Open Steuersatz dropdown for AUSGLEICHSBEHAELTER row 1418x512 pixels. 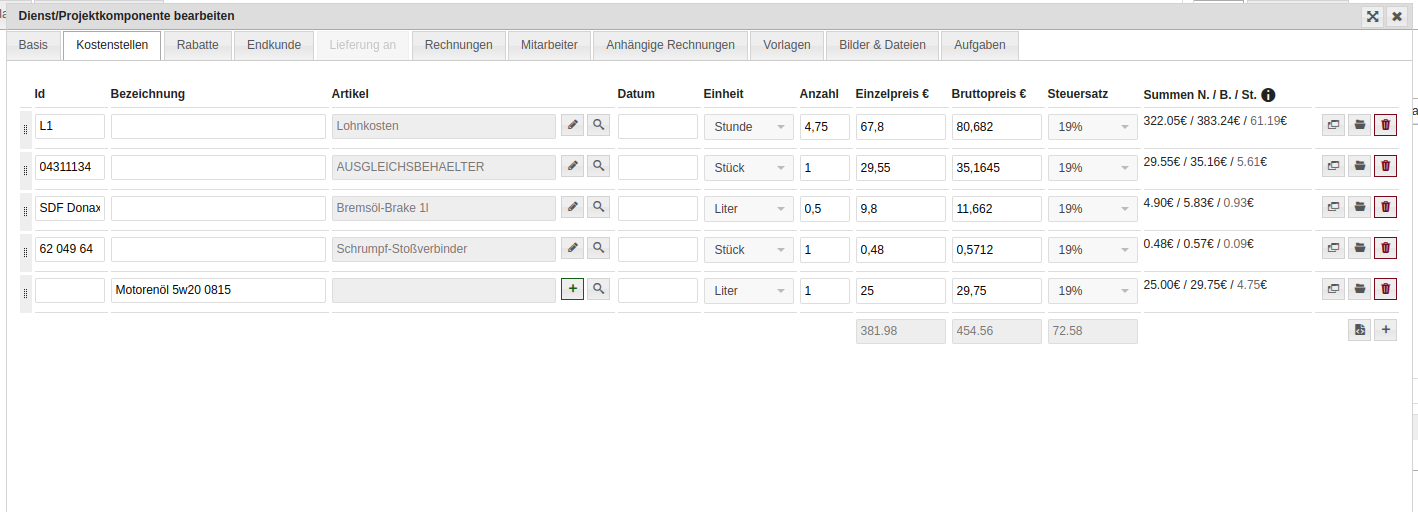coord(1092,168)
